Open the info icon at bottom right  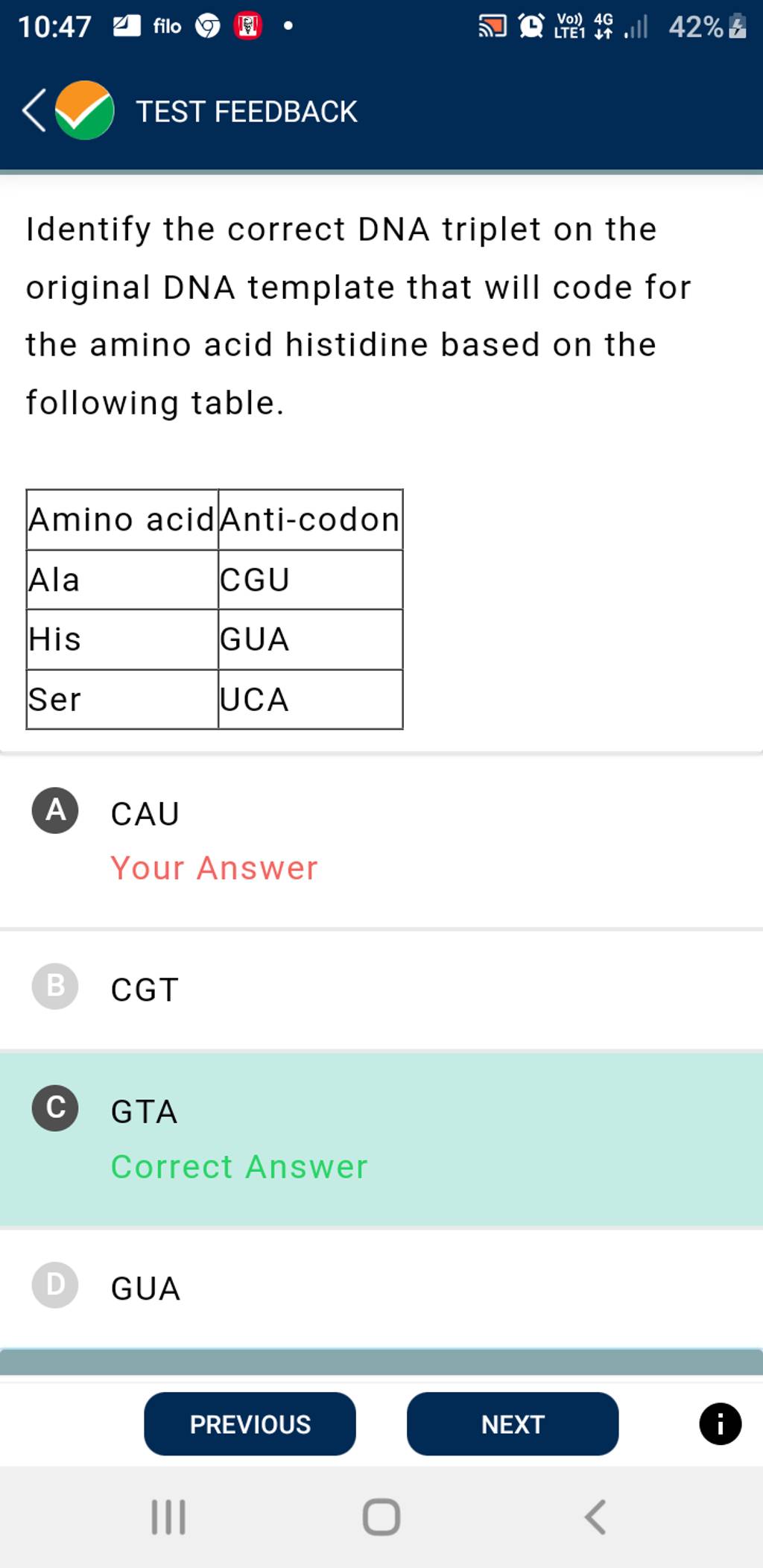720,1424
